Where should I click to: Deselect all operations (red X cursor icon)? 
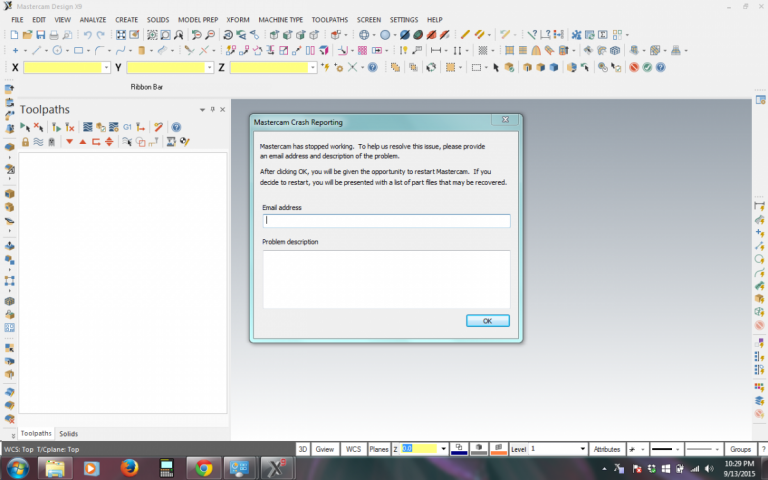(39, 127)
